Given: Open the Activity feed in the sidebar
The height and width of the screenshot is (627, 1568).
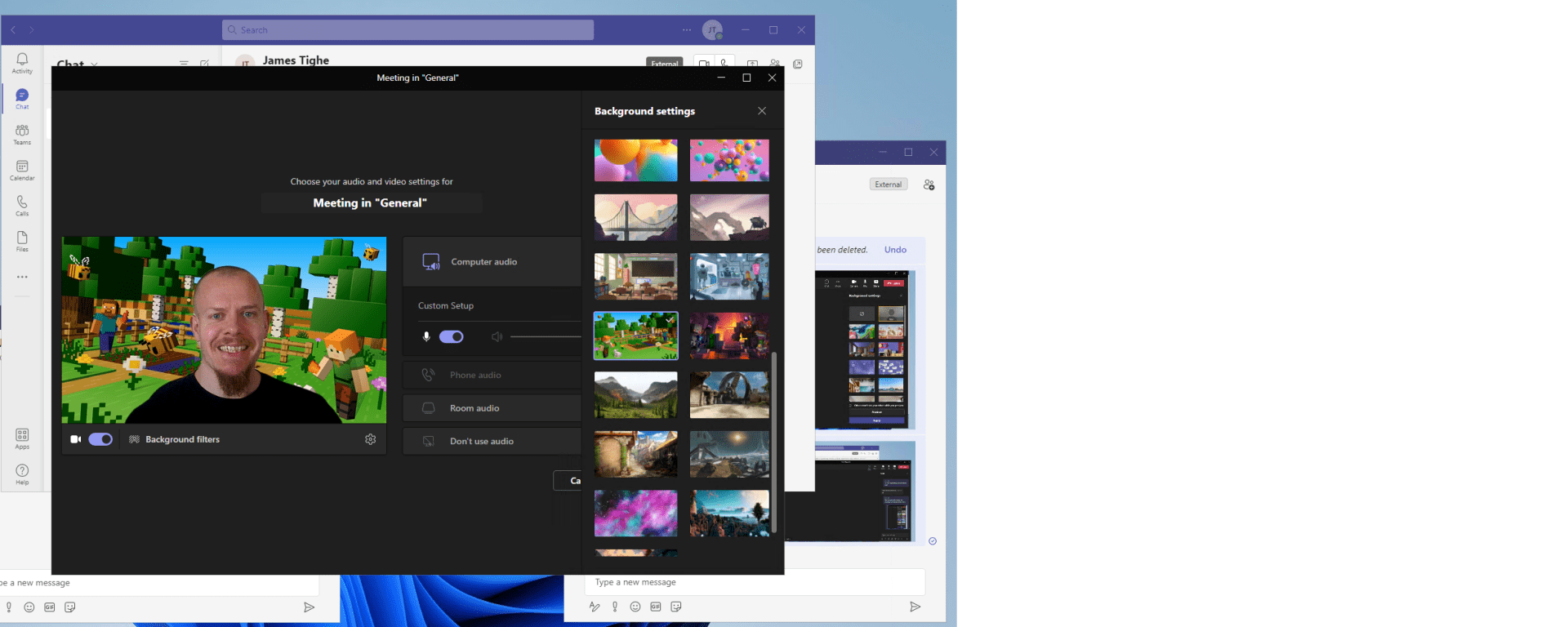Looking at the screenshot, I should pyautogui.click(x=22, y=63).
